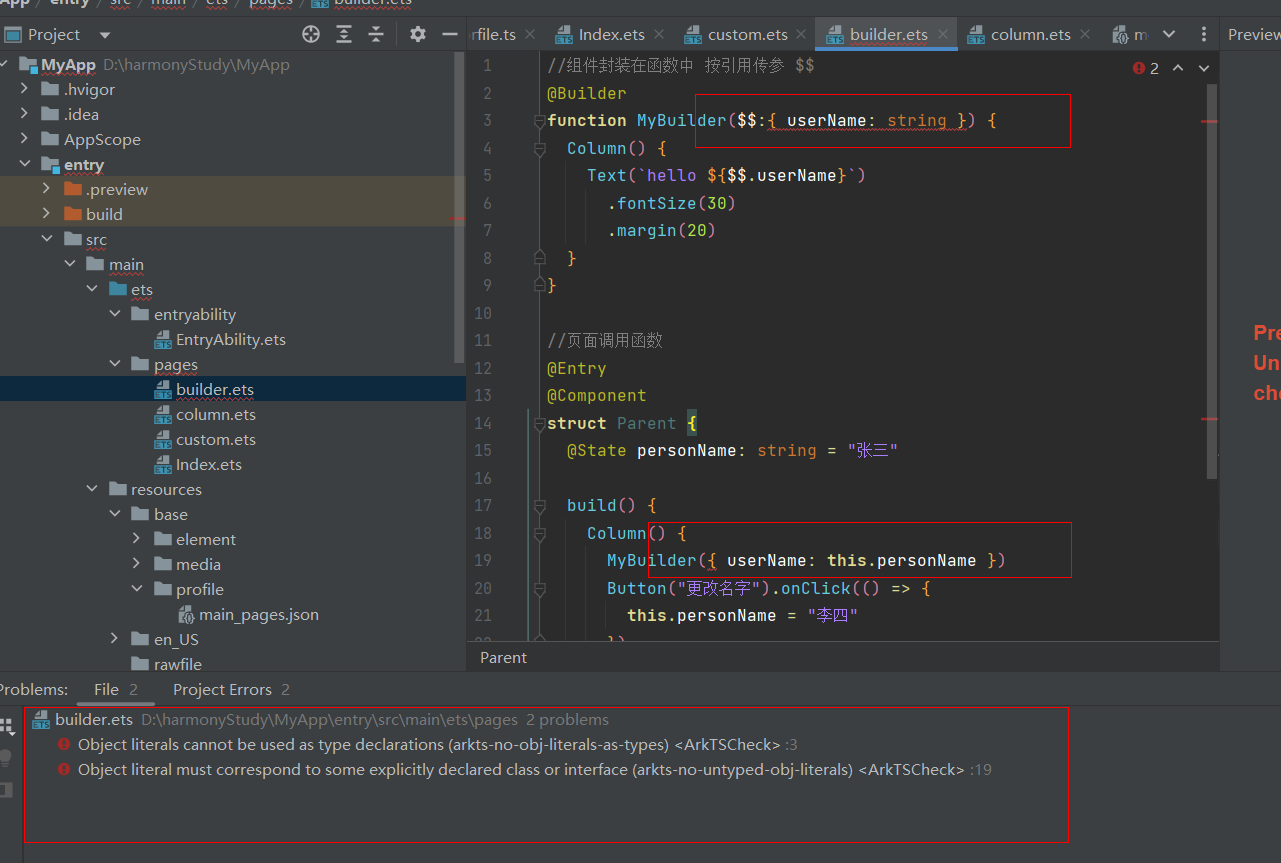
Task: Click the red error stripe mark near line 3
Action: [x=1209, y=121]
